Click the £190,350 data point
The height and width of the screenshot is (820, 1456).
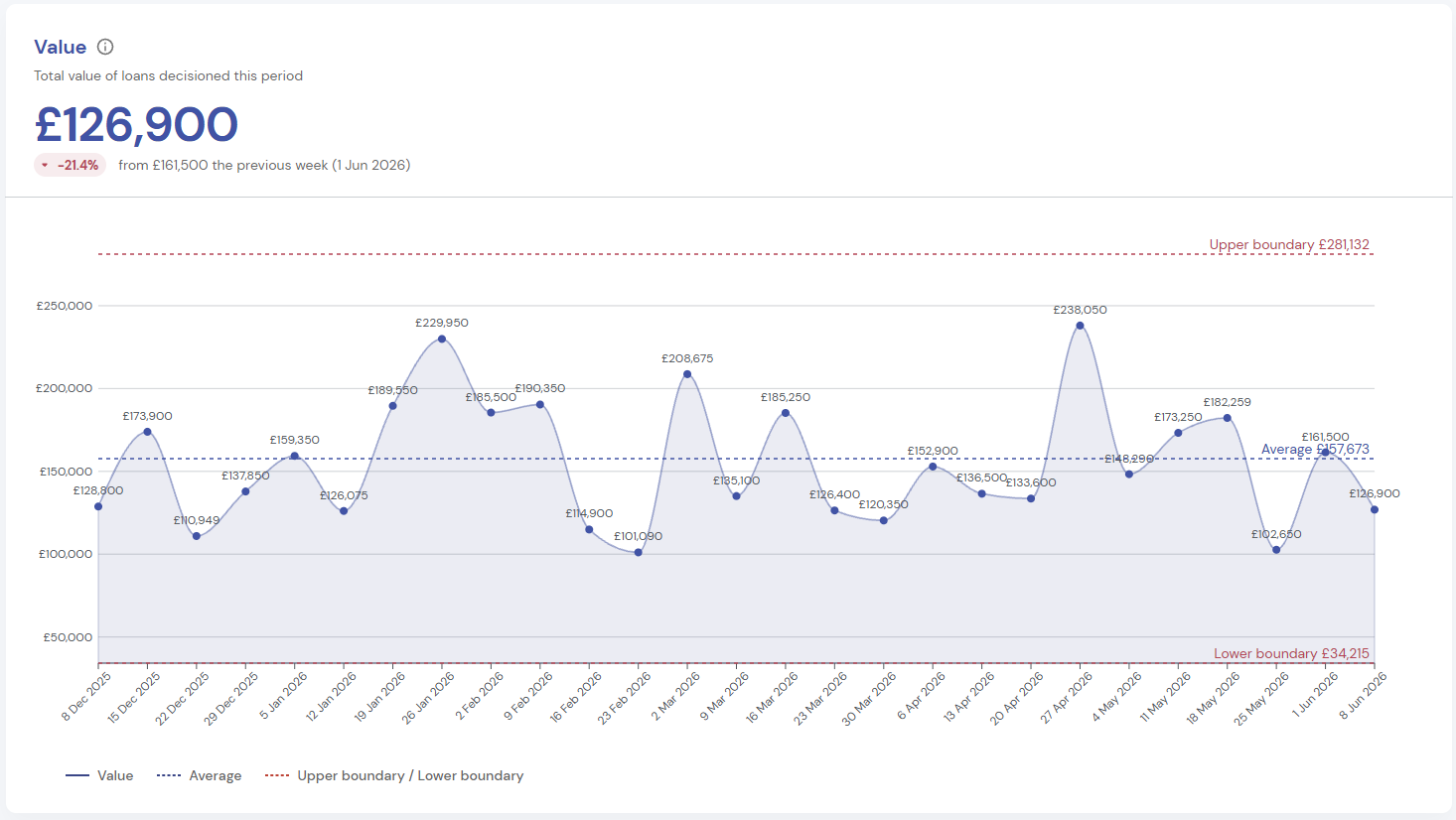(540, 404)
